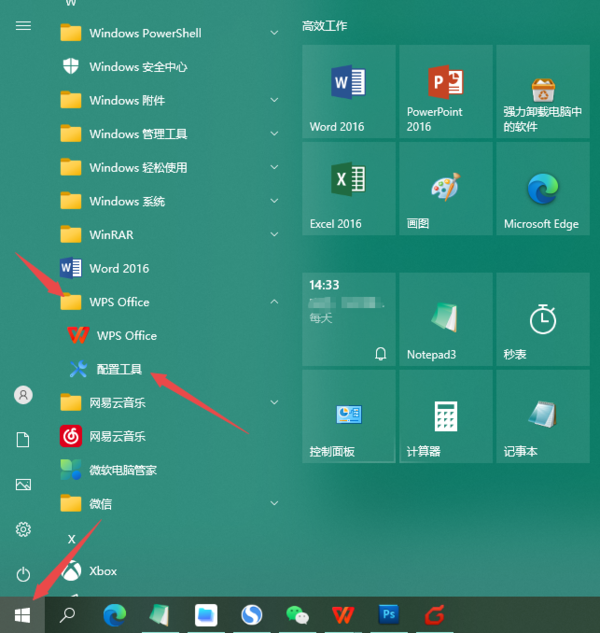Expand Windows 附件 folder chevron
Screen dimensions: 600x633
(274, 100)
